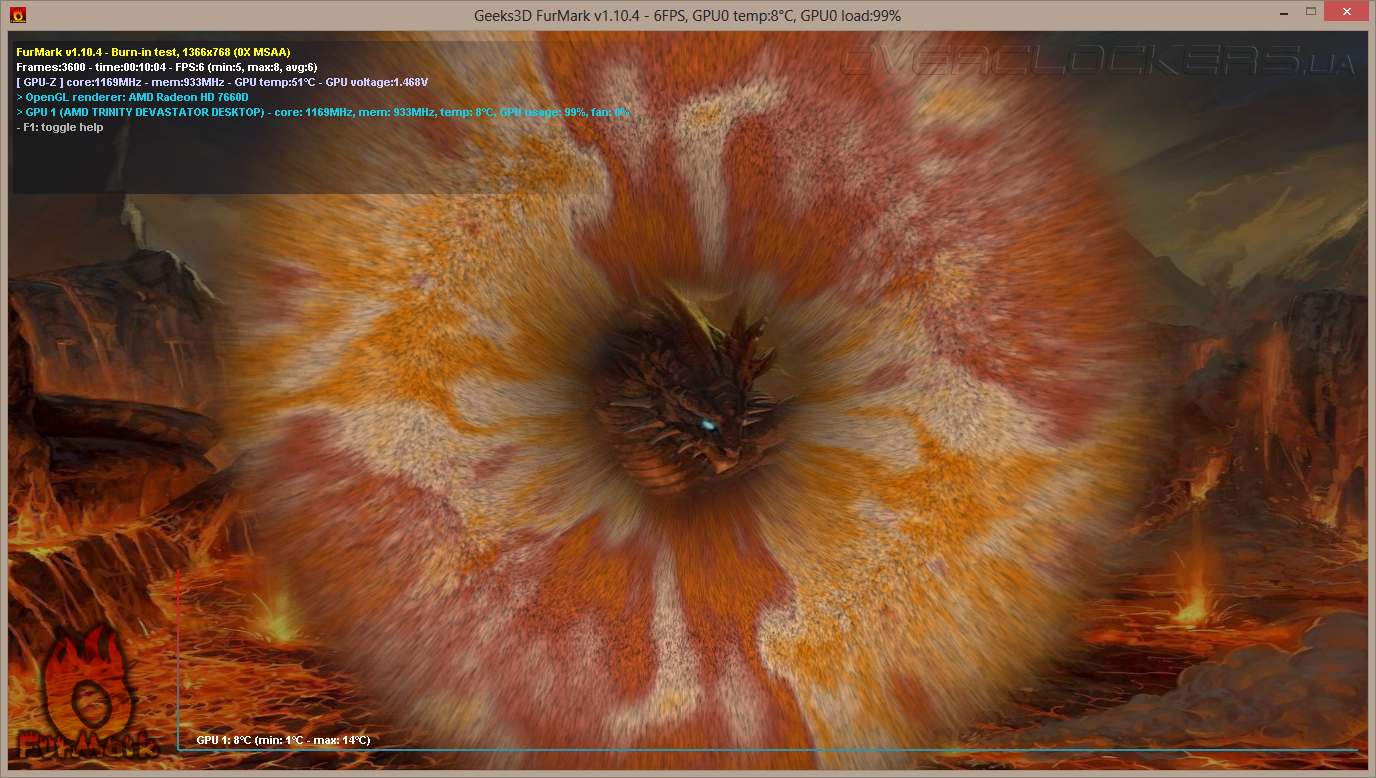
Task: Click the "GPU 1: 8°C" temperature graph label
Action: click(x=283, y=740)
